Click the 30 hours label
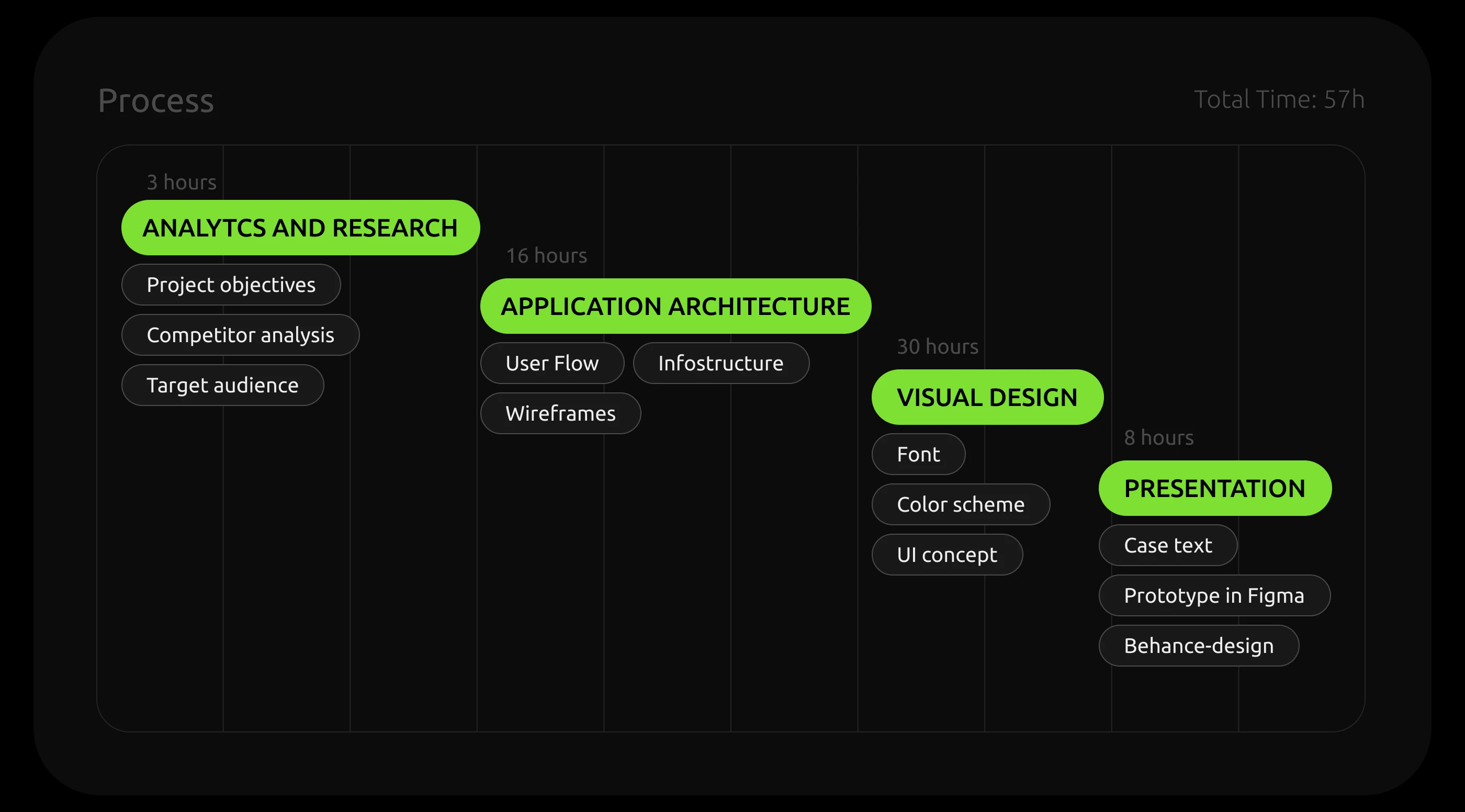1465x812 pixels. point(937,347)
